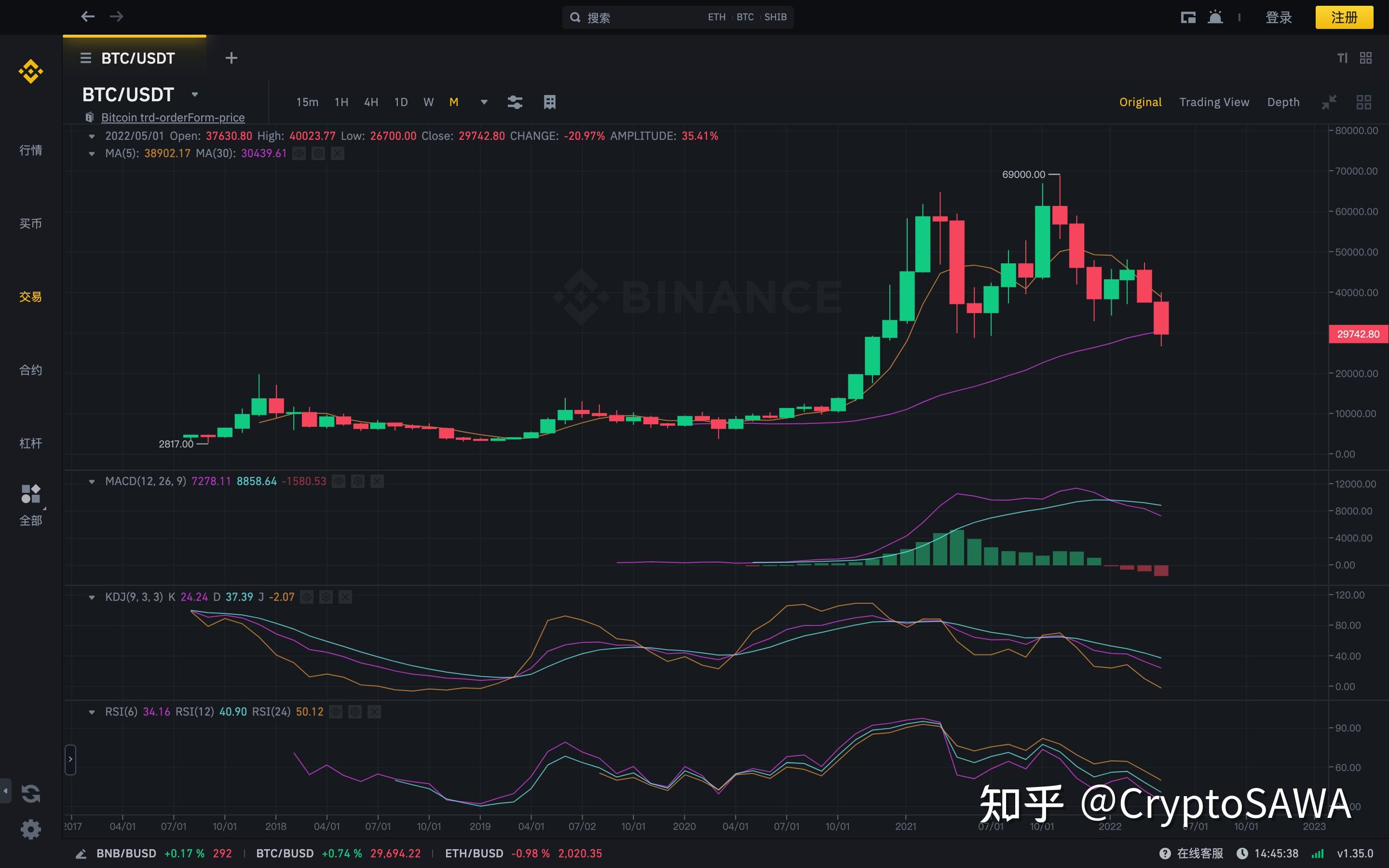The image size is (1389, 868).
Task: Switch to the Original chart tab
Action: 1140,102
